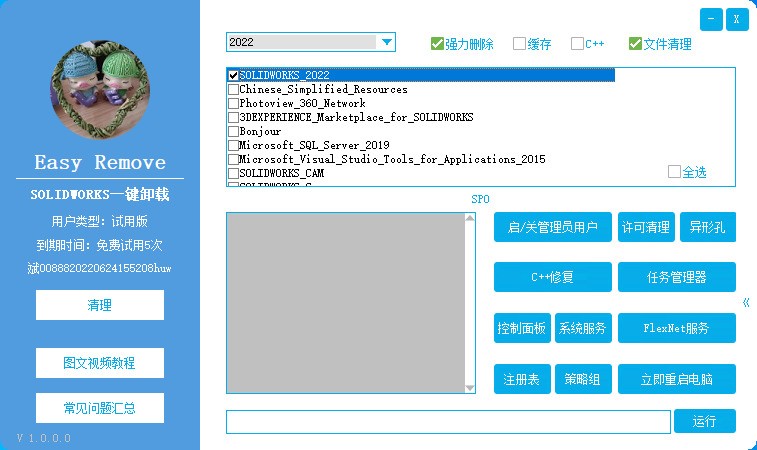Click the C++修复 button
The width and height of the screenshot is (757, 450).
click(552, 277)
